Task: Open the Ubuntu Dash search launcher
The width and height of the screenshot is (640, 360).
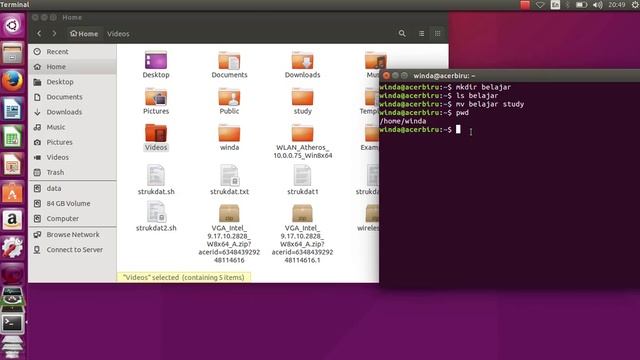Action: pyautogui.click(x=12, y=25)
